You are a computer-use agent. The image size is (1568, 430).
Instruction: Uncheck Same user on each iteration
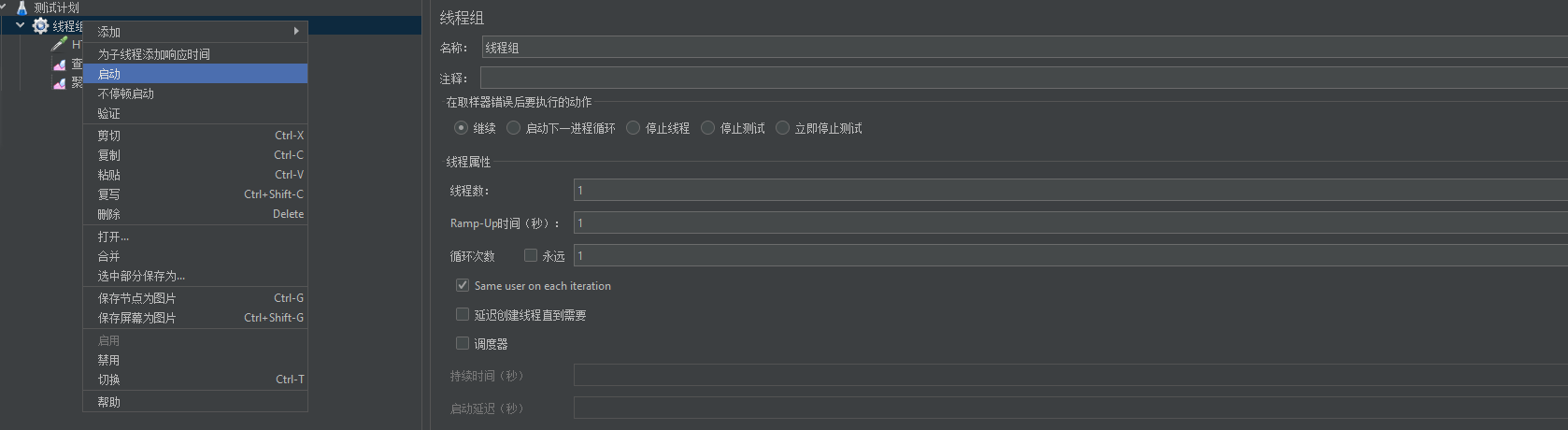coord(463,285)
